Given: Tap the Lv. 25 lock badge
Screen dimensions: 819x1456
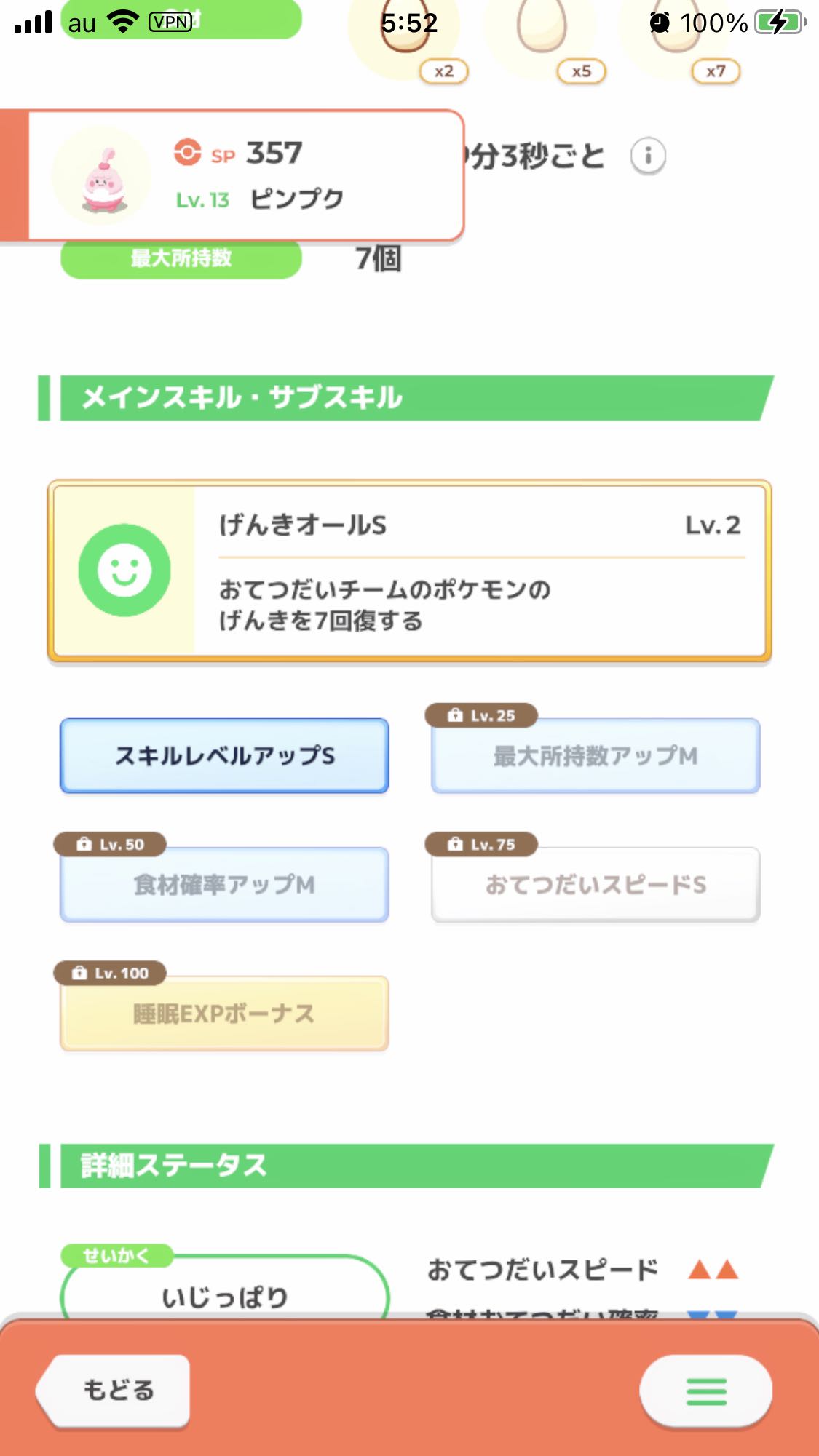Looking at the screenshot, I should click(x=481, y=715).
